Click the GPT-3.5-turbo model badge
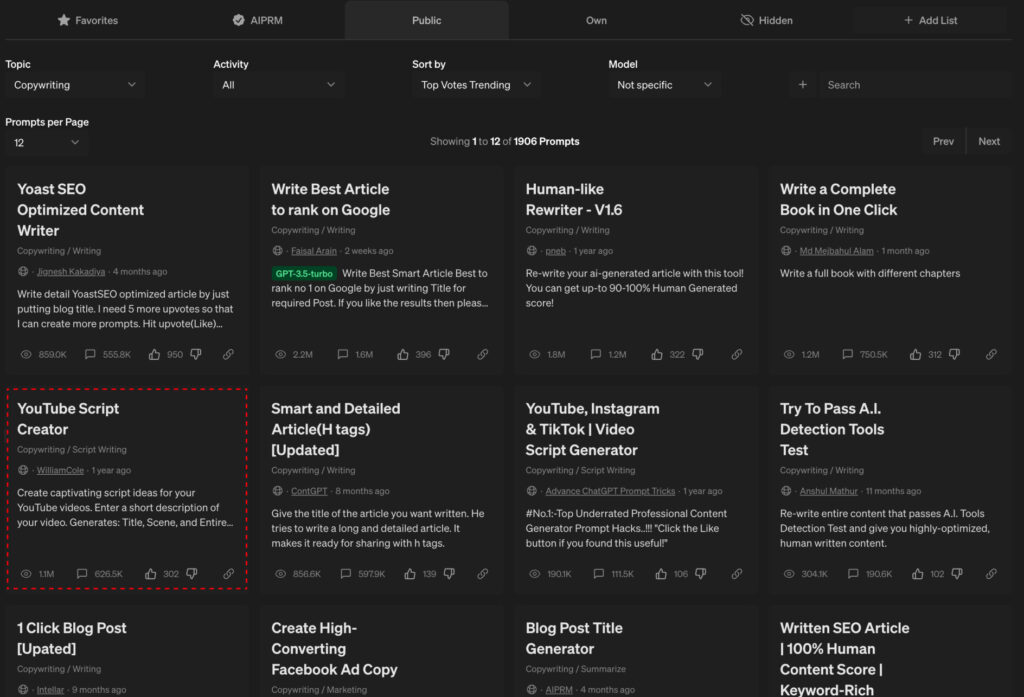Screen dimensions: 1024x697 pyautogui.click(x=304, y=274)
